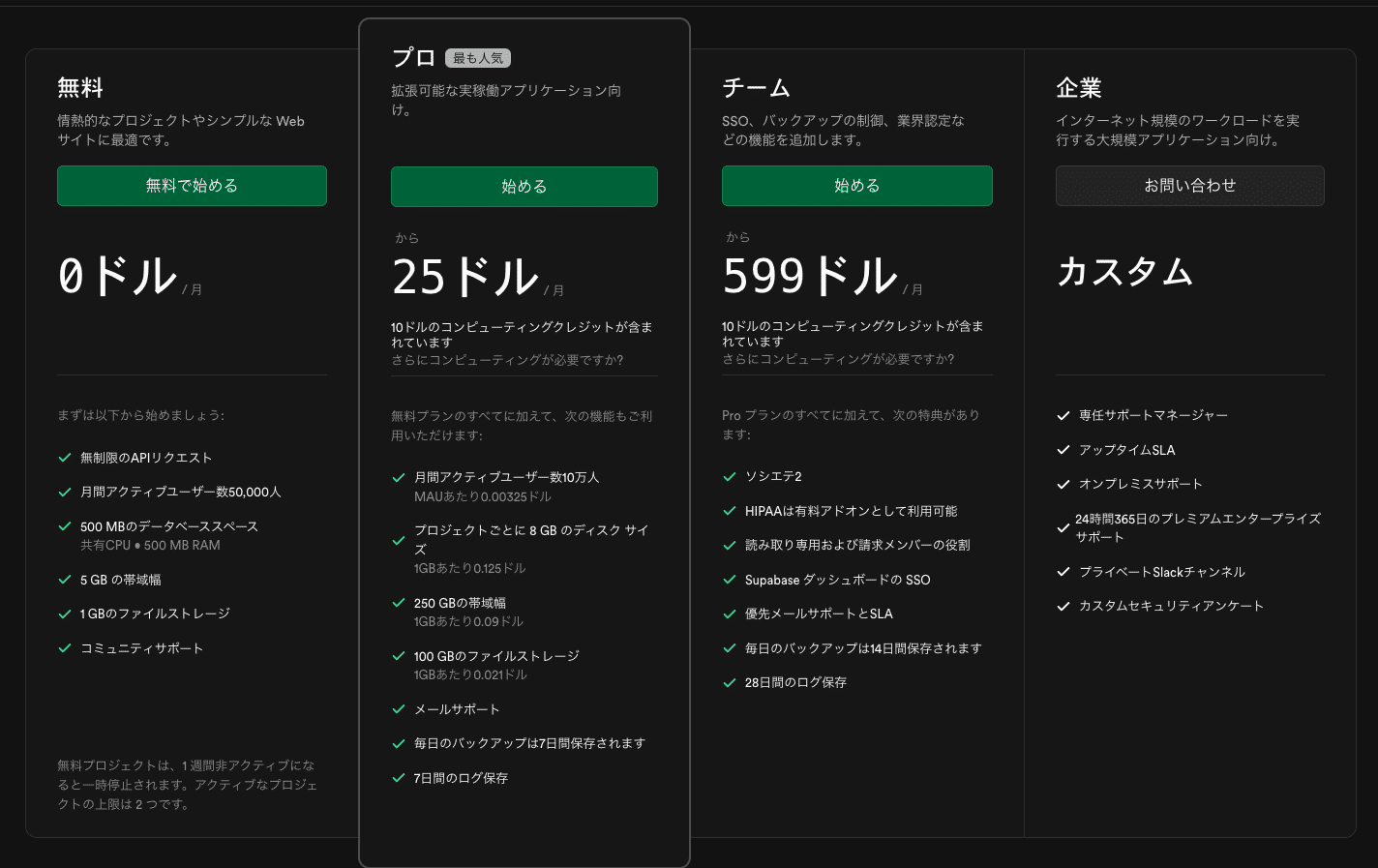
Task: Click checkmark next to 専任サポートマネージャー
Action: 1063,415
